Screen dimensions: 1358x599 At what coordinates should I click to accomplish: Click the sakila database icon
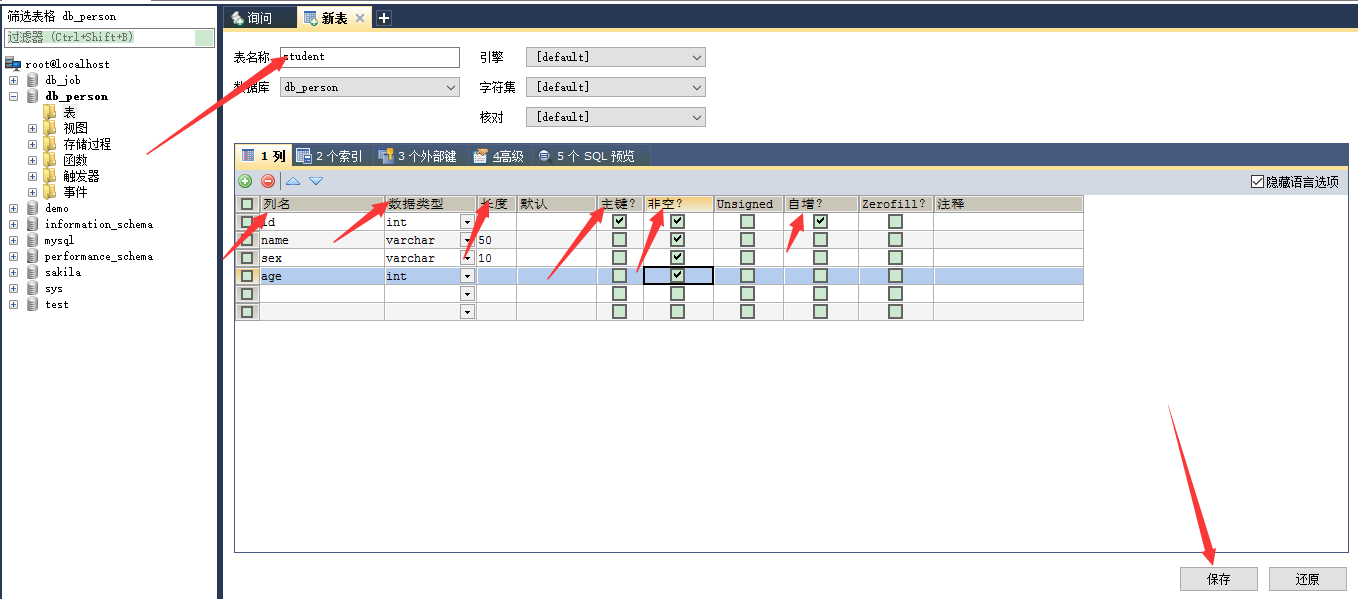[33, 272]
